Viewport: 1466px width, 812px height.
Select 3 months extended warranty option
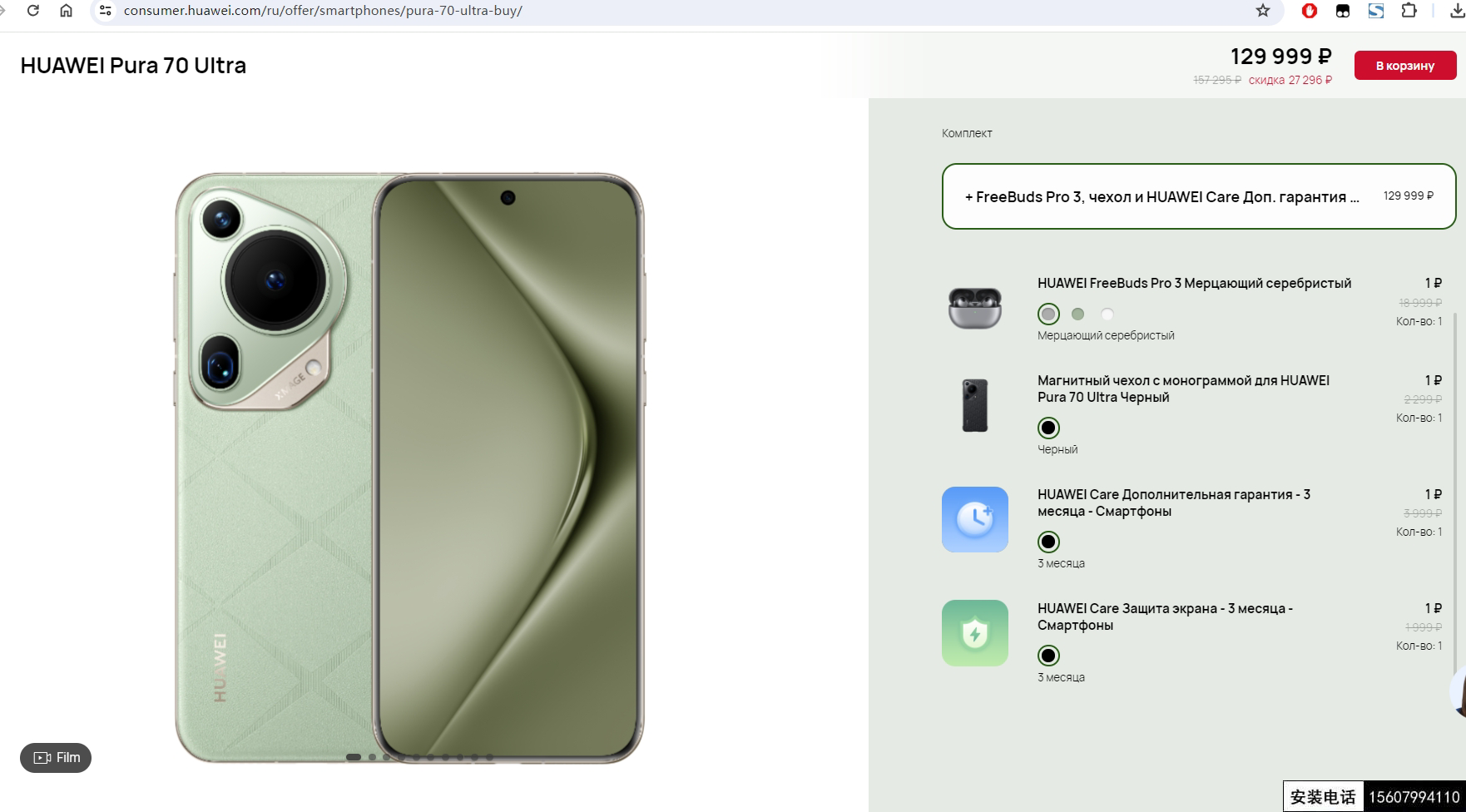(x=1048, y=542)
